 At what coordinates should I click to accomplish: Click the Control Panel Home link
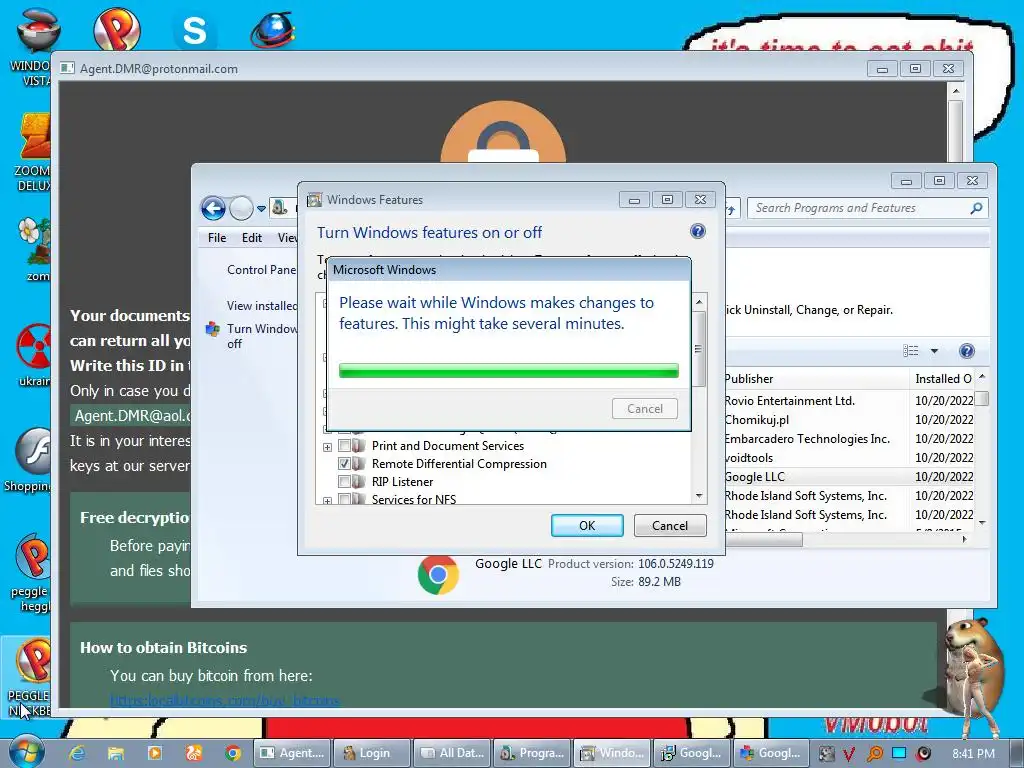[261, 270]
